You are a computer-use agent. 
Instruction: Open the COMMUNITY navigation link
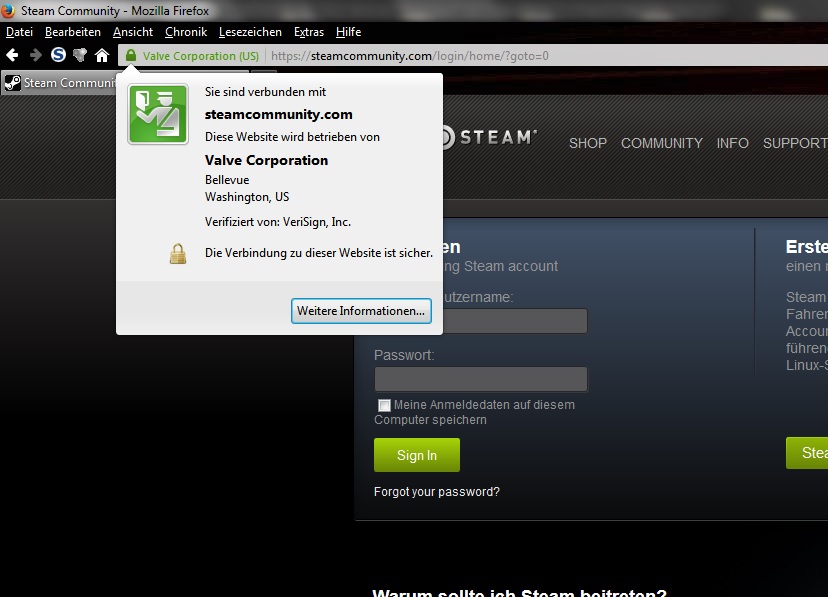[662, 143]
